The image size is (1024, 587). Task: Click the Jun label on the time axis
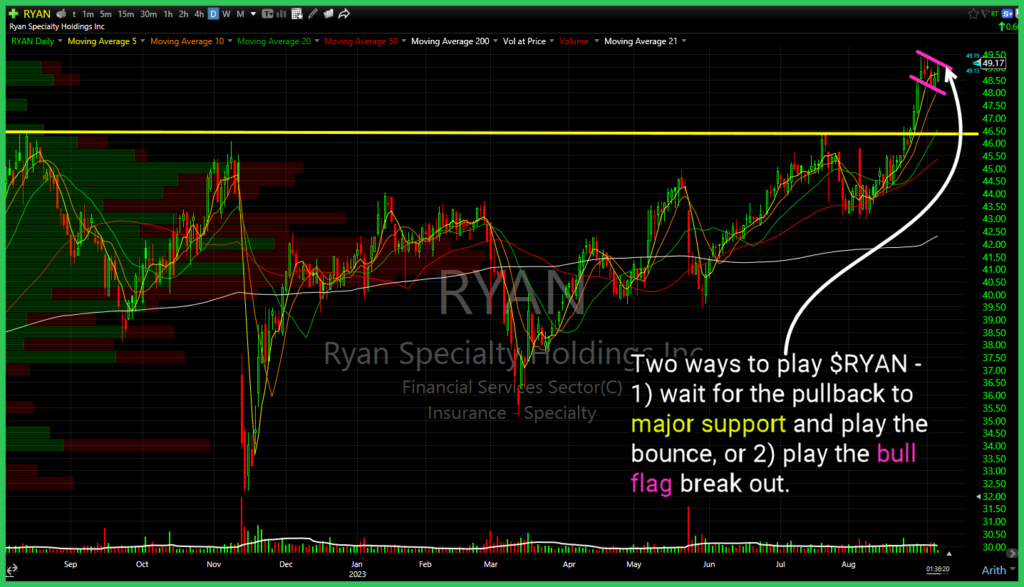(709, 564)
